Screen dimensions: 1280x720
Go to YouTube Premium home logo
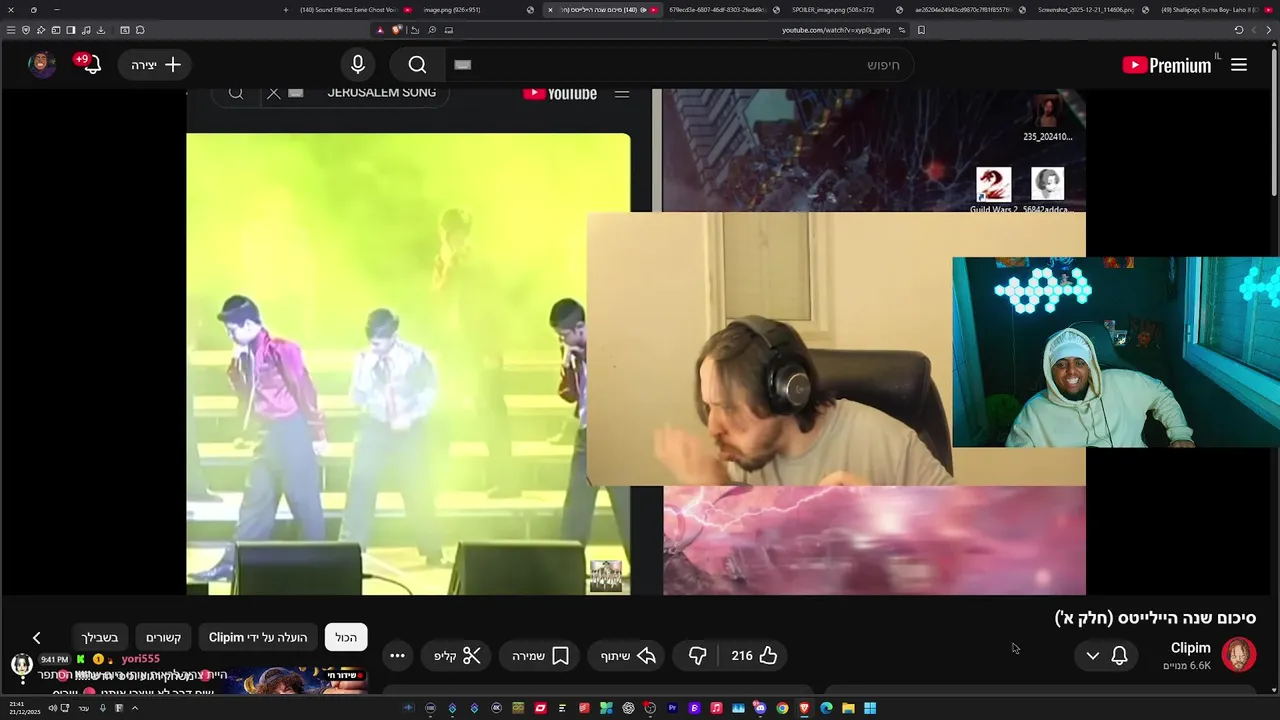click(x=1166, y=65)
